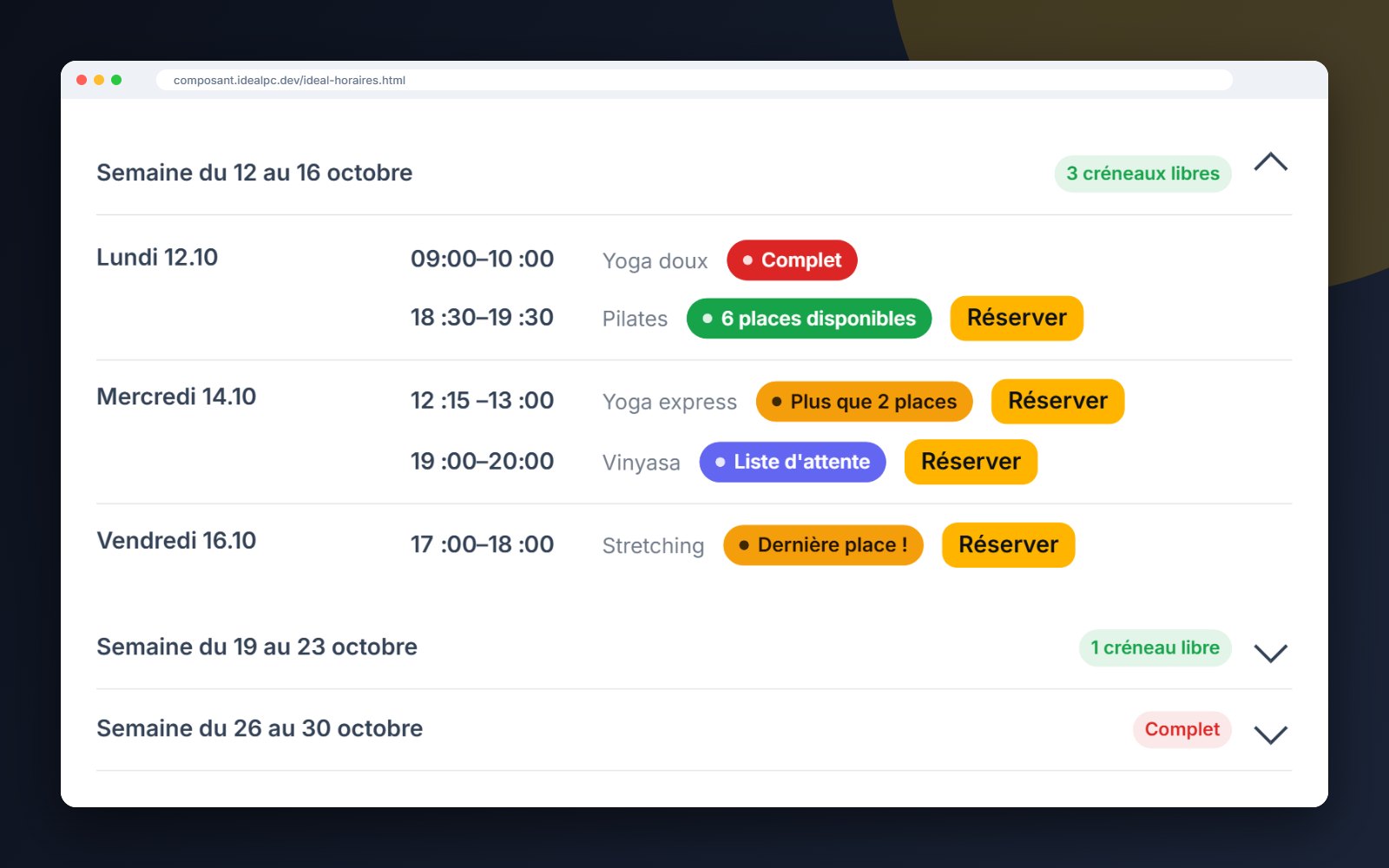Click Réserver for the Vinyasa session
The width and height of the screenshot is (1389, 868).
click(x=971, y=462)
